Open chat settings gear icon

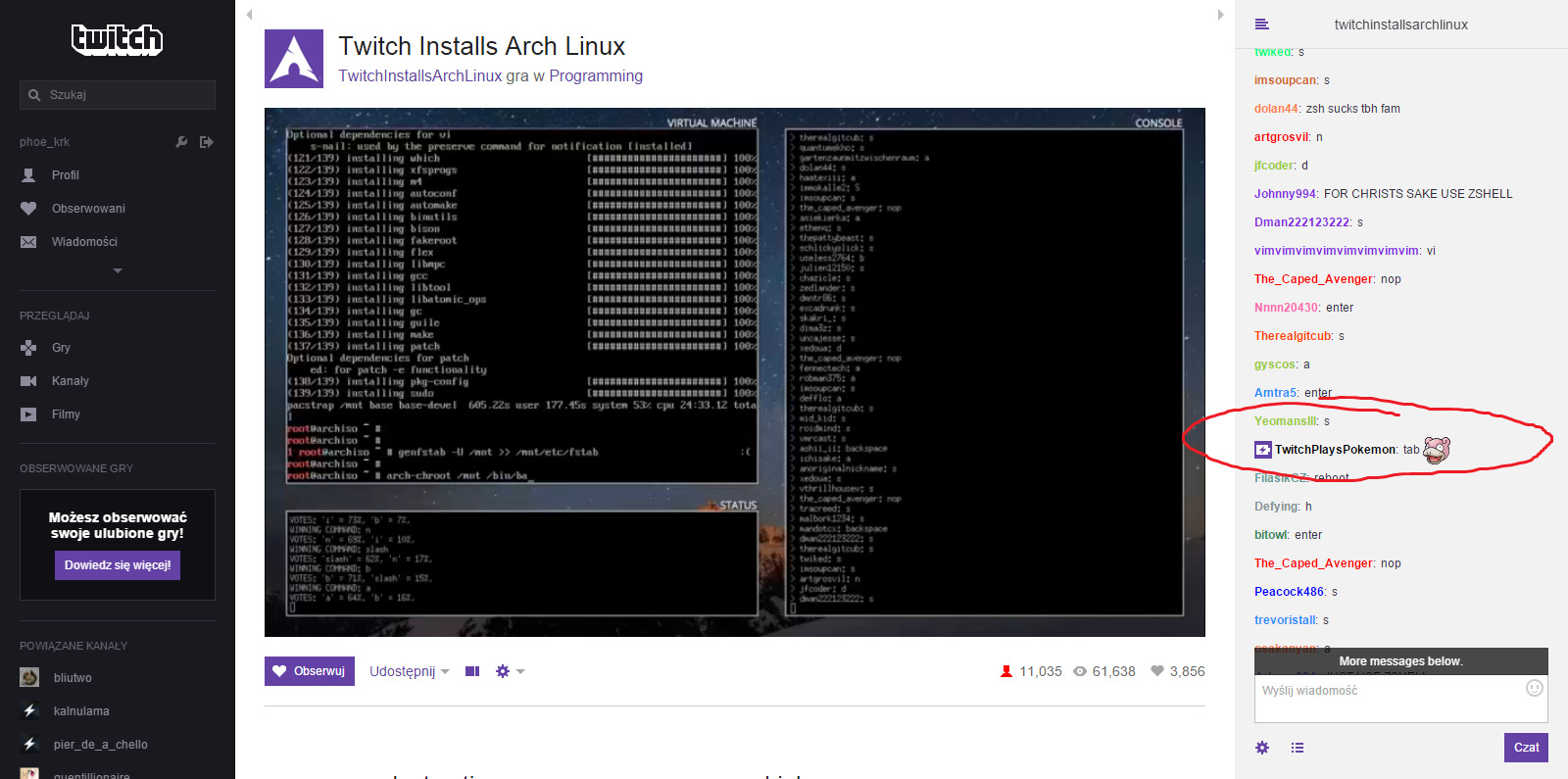(1262, 748)
